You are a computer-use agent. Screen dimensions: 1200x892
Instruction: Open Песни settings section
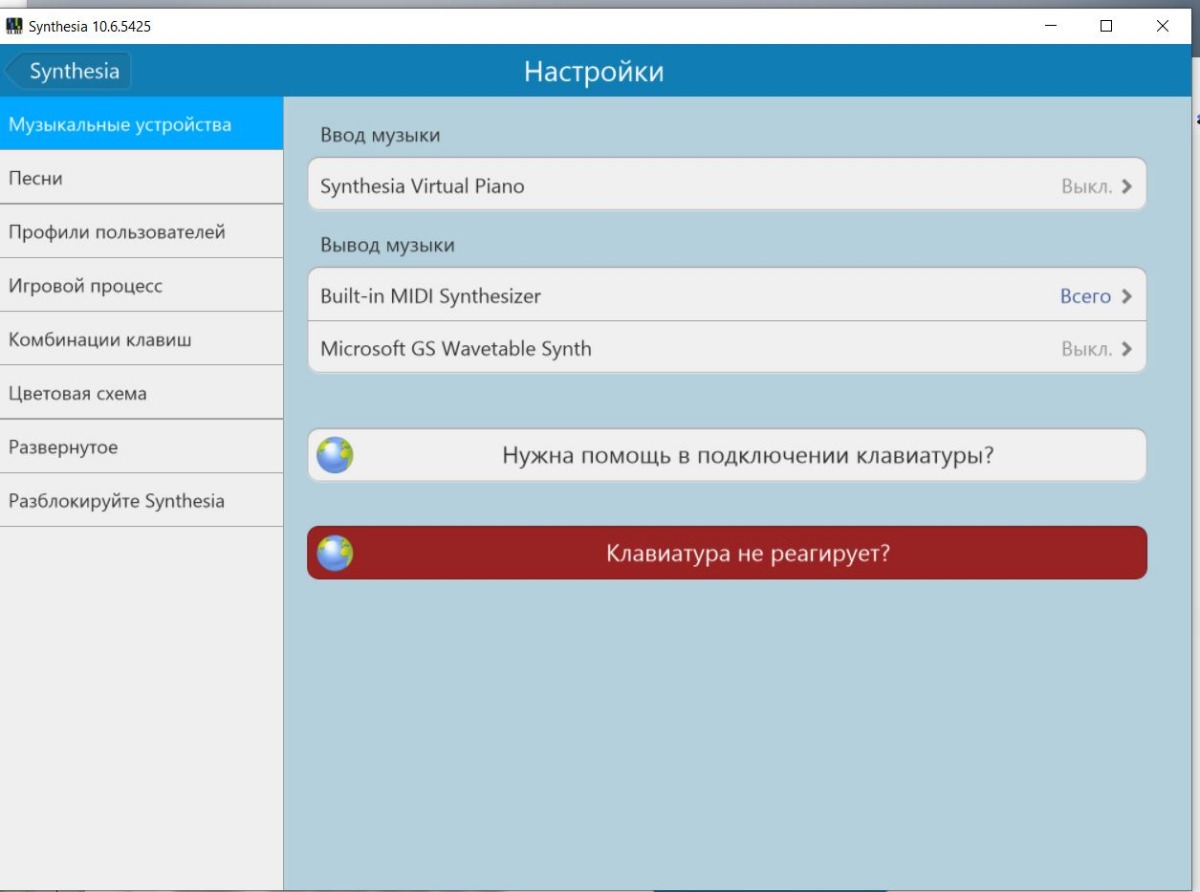tap(141, 178)
